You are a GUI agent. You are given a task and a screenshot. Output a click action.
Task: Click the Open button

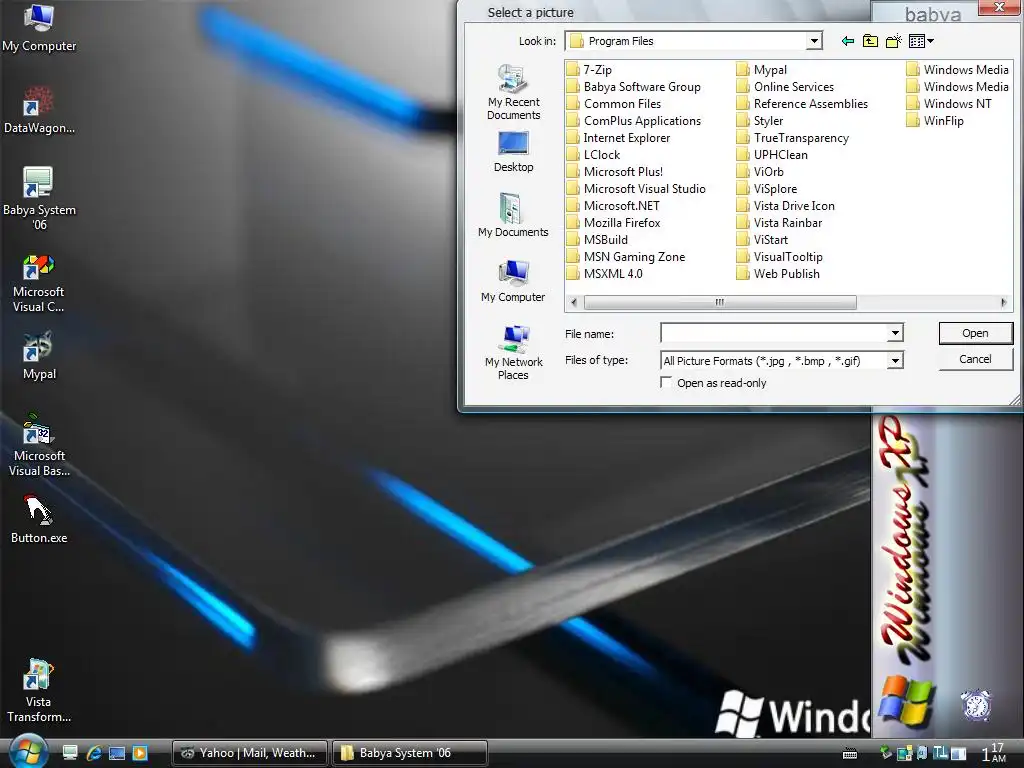[976, 333]
